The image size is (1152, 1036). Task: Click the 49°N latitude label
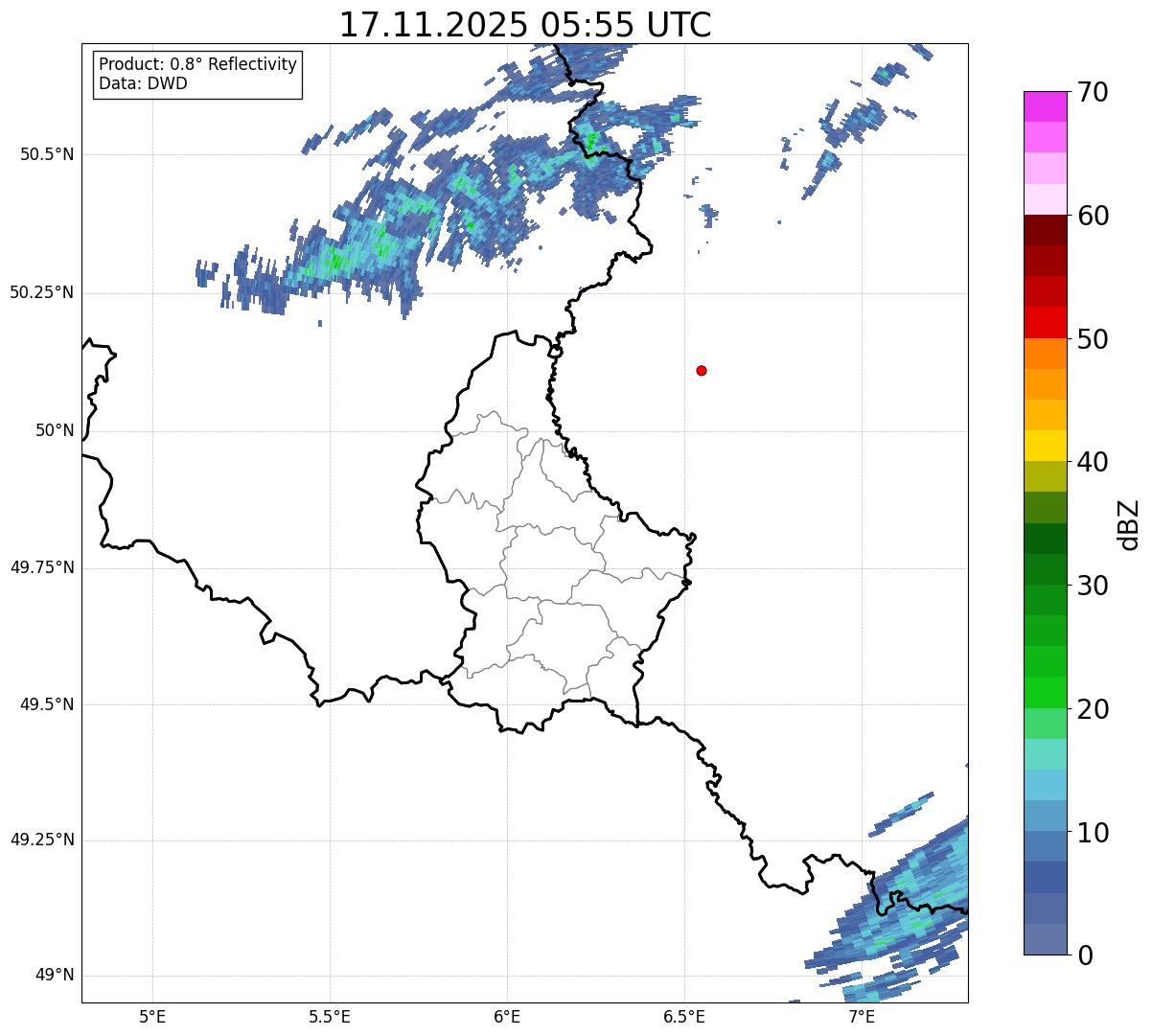55,976
